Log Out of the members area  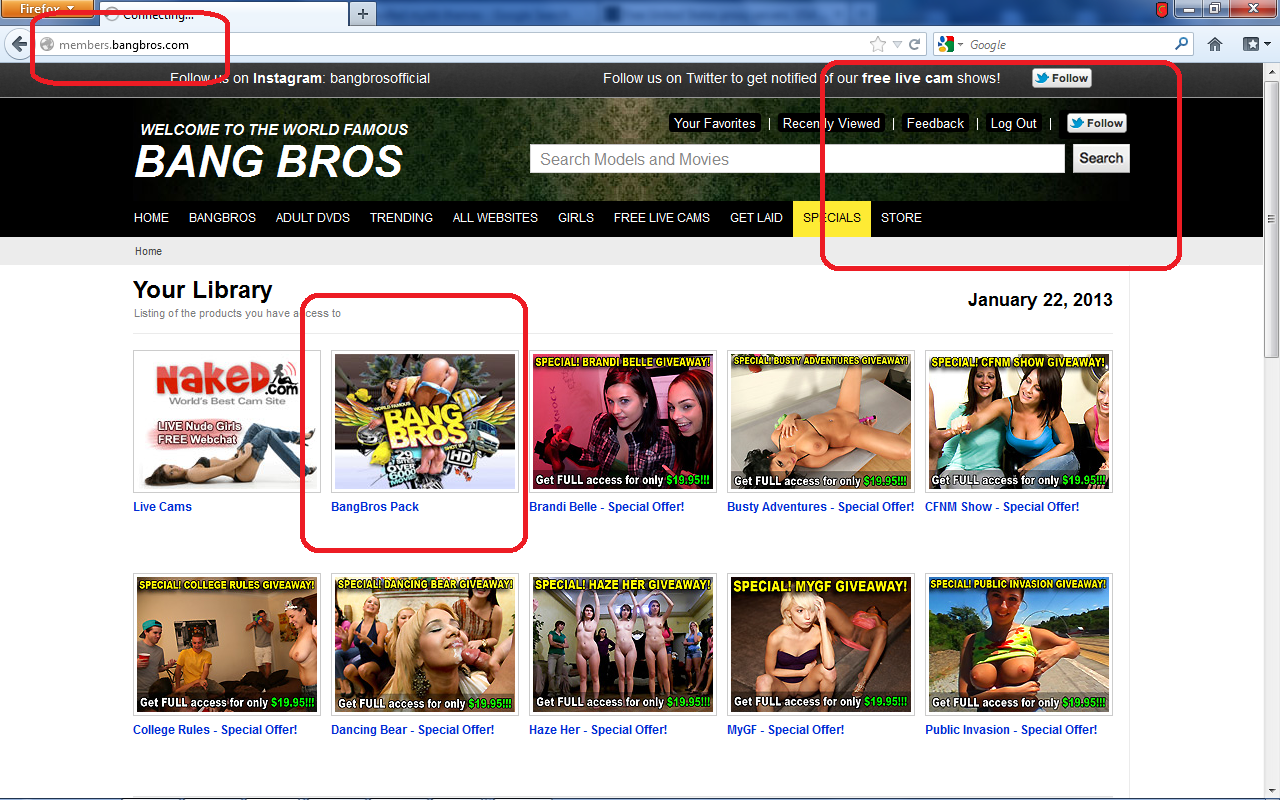pyautogui.click(x=1013, y=123)
